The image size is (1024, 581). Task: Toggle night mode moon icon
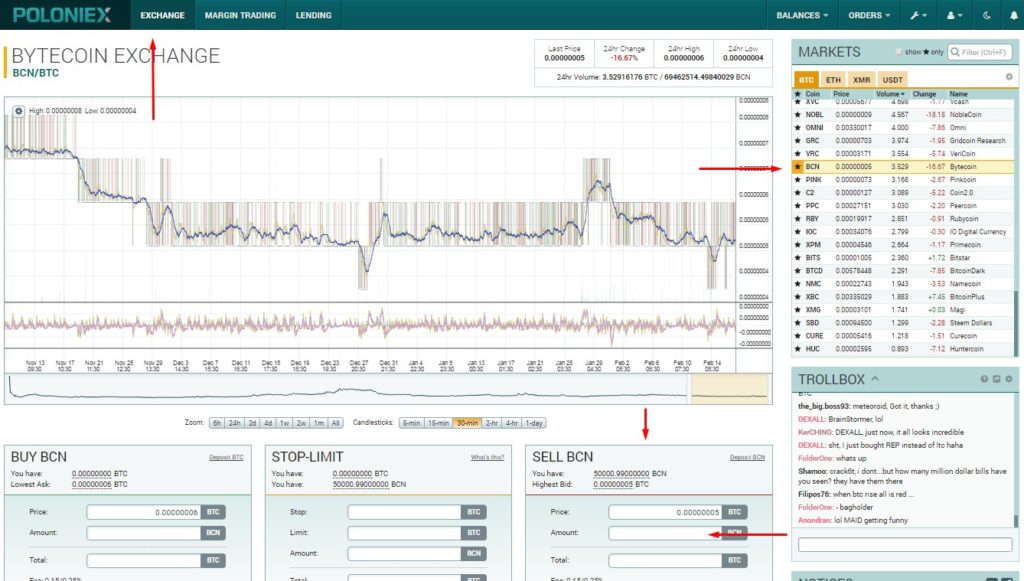click(987, 15)
